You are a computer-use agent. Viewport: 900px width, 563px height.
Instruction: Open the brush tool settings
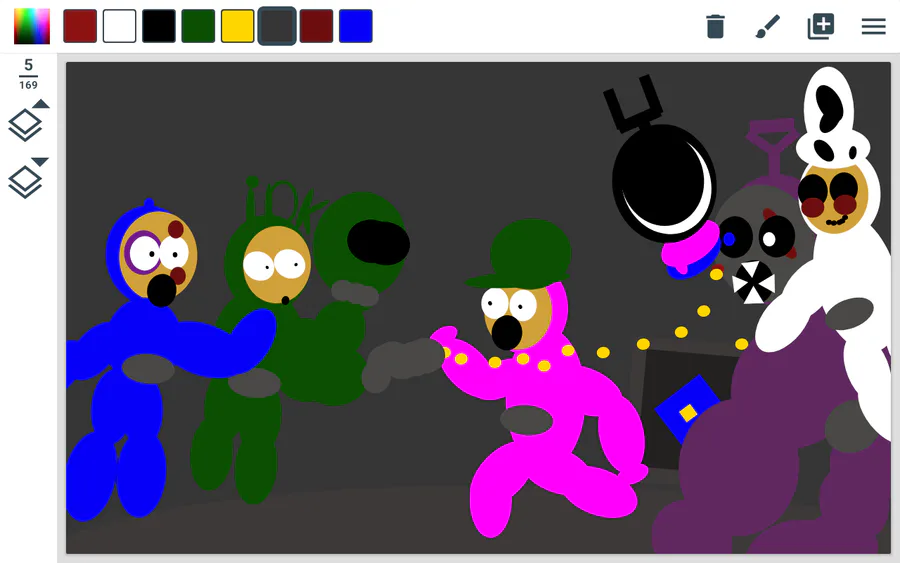click(x=768, y=26)
